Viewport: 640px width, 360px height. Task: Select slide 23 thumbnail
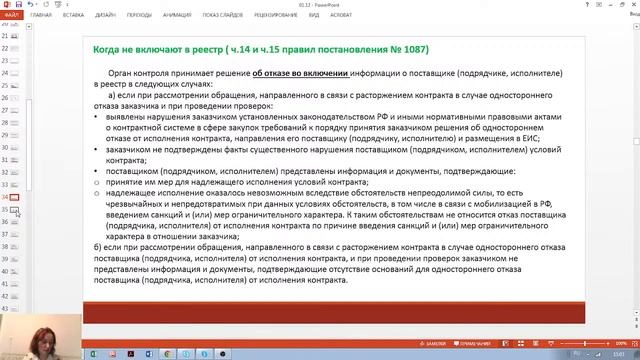coord(14,61)
